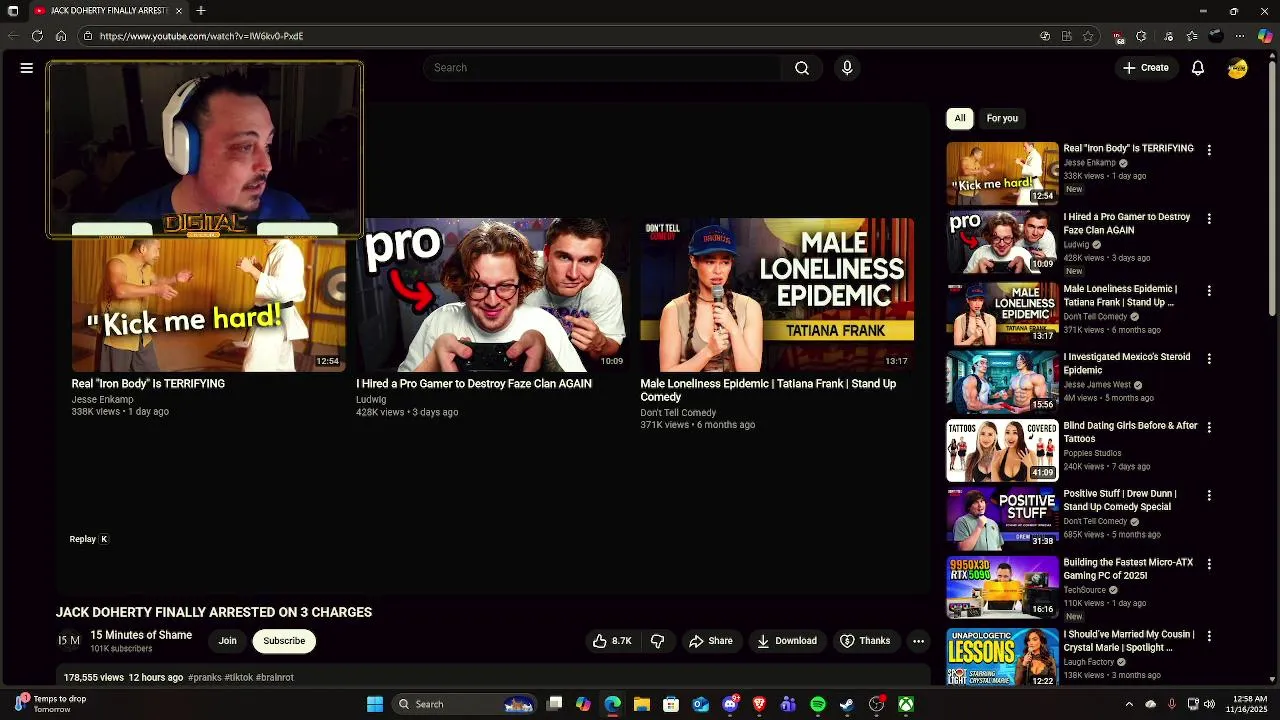Open the Kick me hard endscreen thumbnail
1280x720 pixels.
pos(208,304)
